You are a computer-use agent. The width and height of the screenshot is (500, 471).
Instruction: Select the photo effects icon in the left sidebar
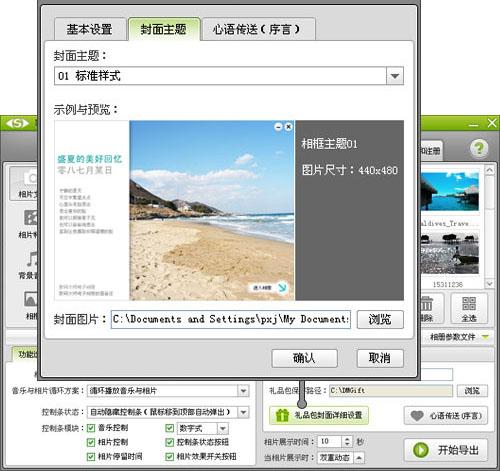click(x=31, y=217)
